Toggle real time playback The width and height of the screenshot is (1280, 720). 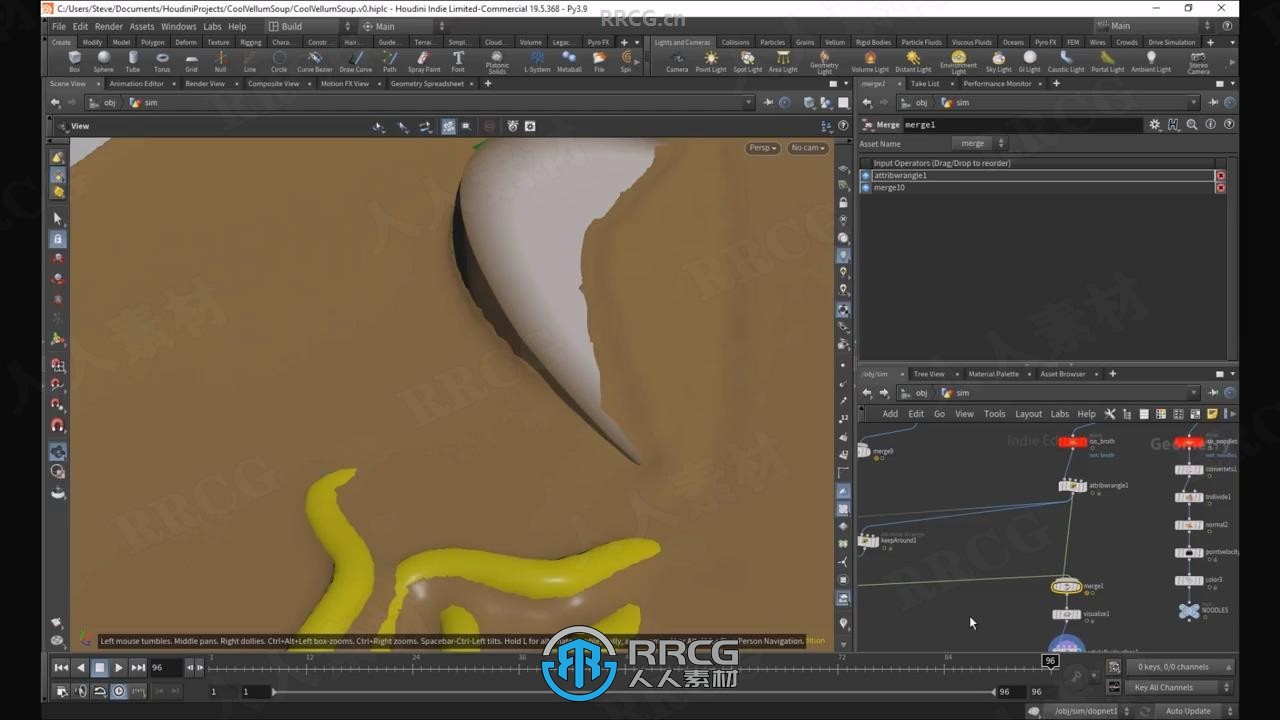coord(119,691)
